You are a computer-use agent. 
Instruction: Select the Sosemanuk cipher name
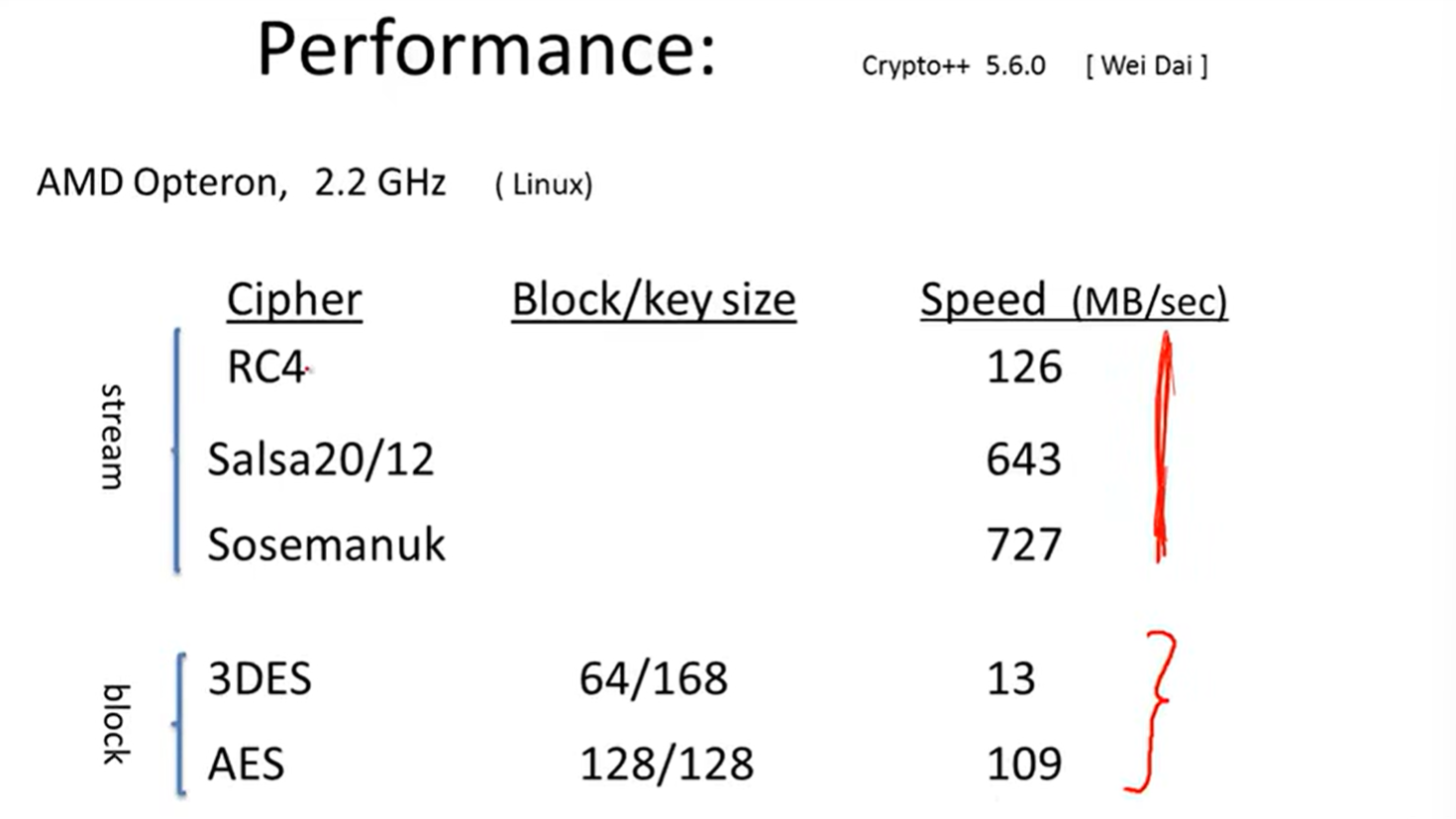[327, 545]
